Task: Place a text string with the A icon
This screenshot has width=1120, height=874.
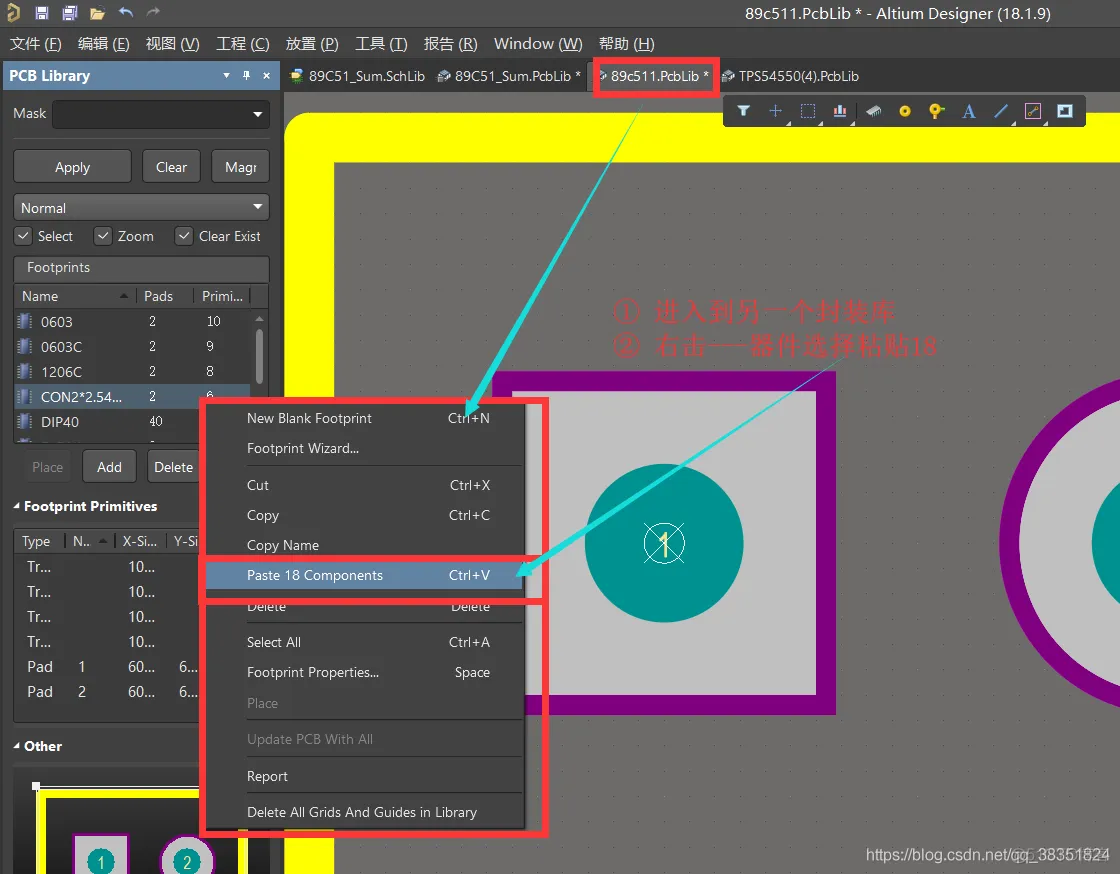Action: click(x=969, y=111)
